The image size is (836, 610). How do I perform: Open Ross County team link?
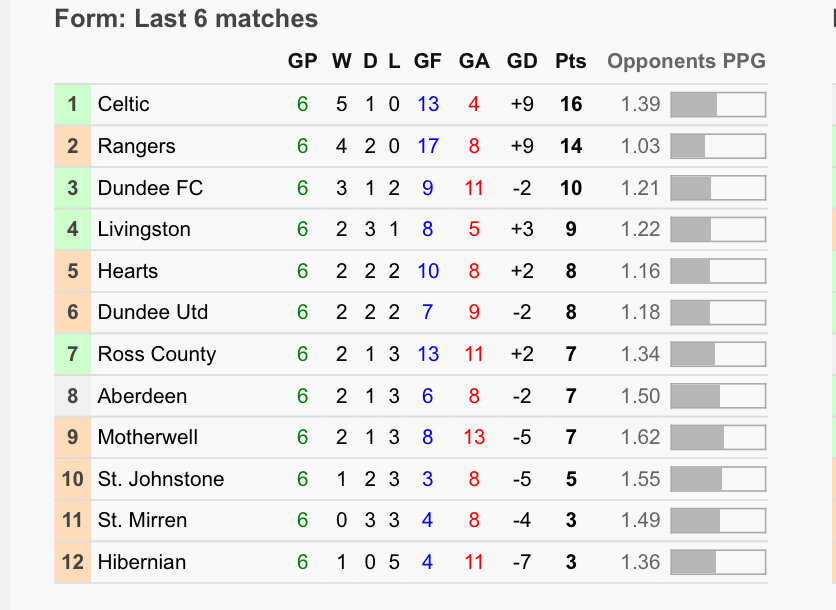(x=157, y=354)
